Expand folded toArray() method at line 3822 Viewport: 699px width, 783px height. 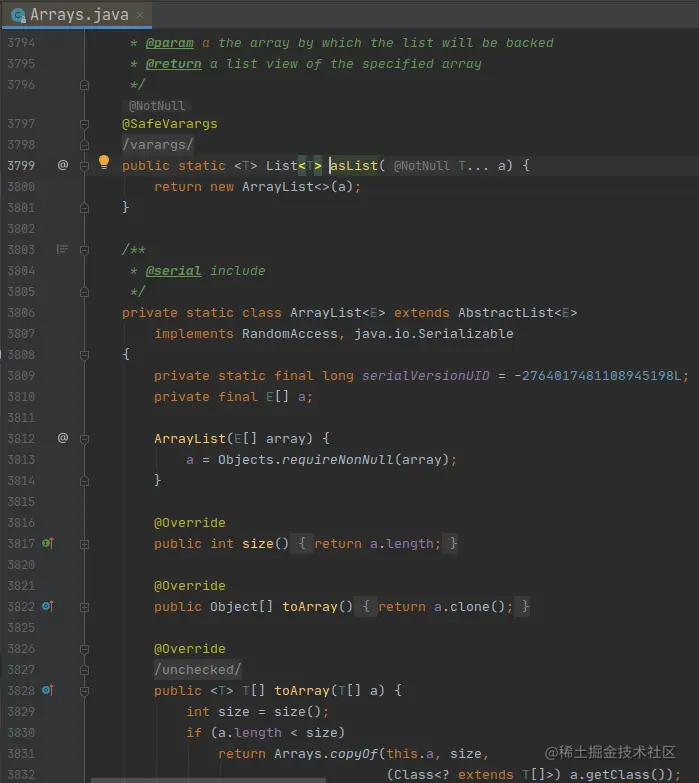click(84, 607)
